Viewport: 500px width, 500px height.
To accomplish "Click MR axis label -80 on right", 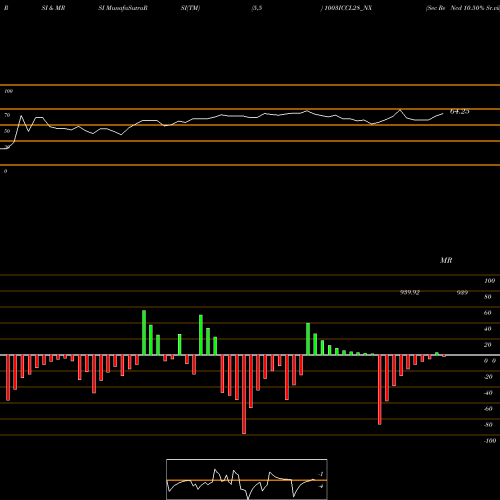I will (488, 425).
